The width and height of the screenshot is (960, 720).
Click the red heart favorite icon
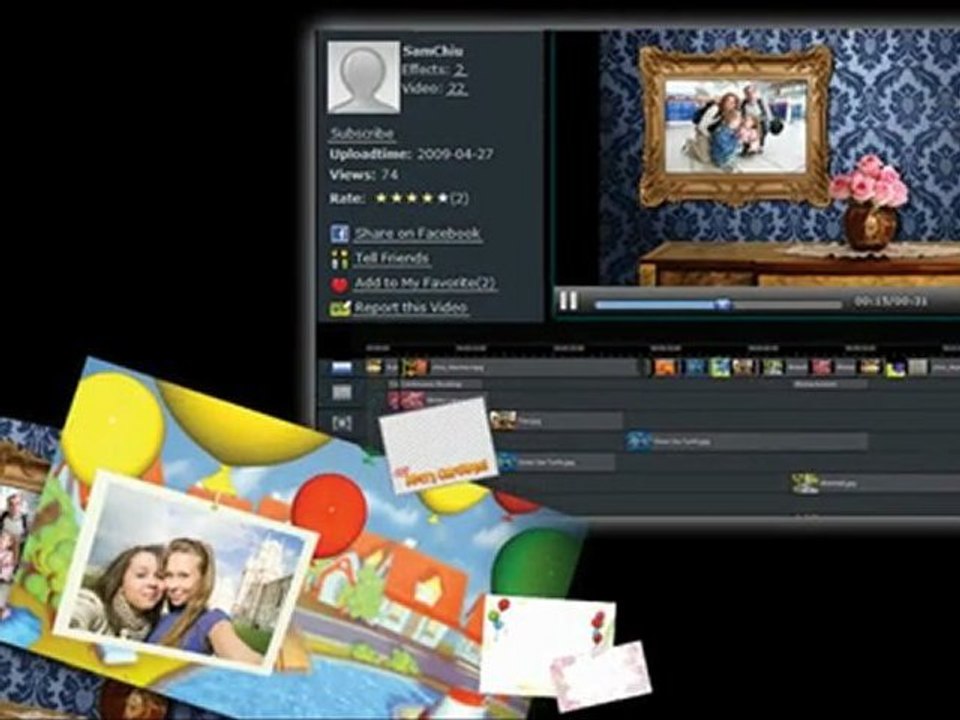point(340,285)
